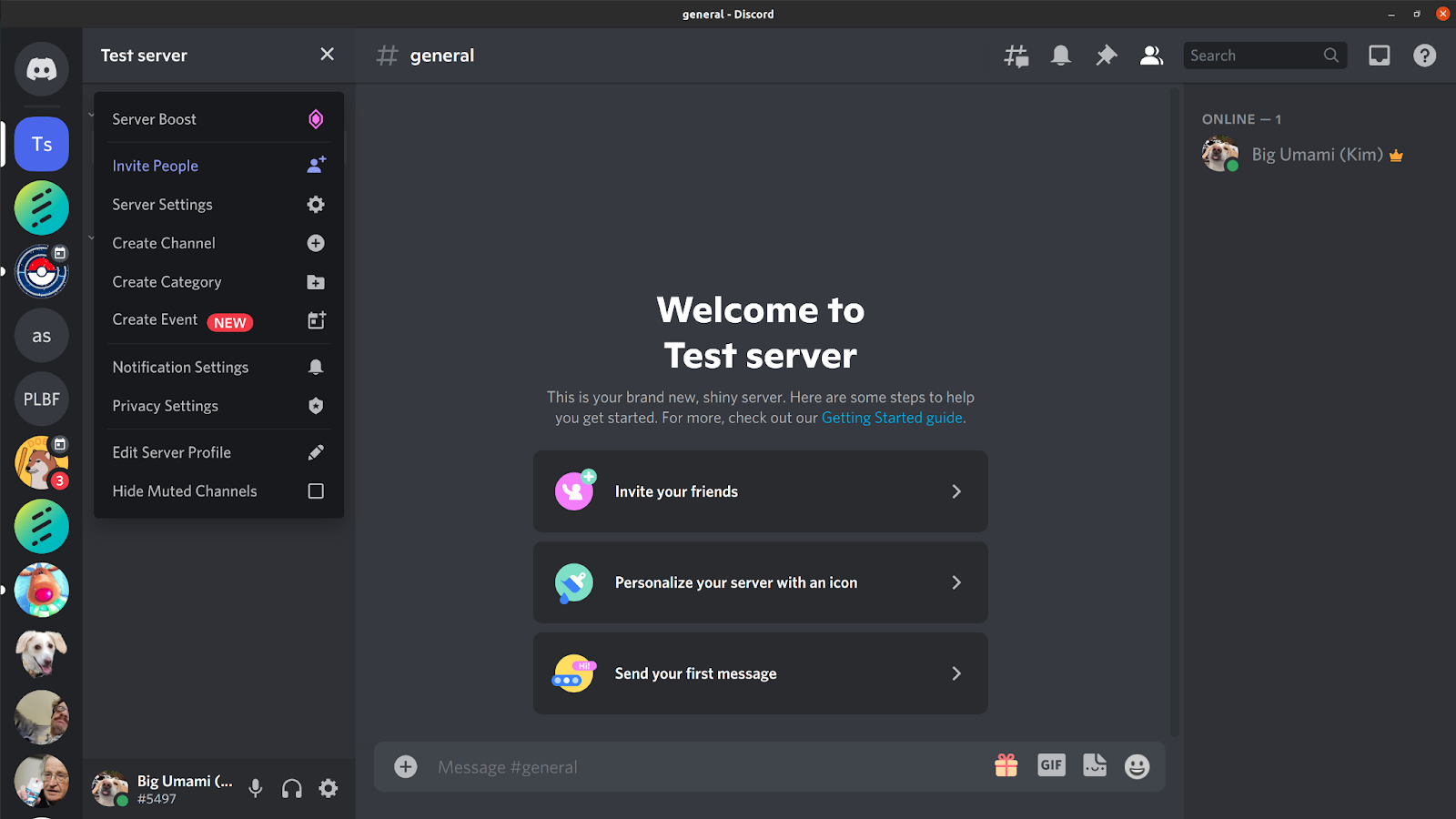The width and height of the screenshot is (1456, 819).
Task: Open the red-nosed reindeer server
Action: (41, 590)
